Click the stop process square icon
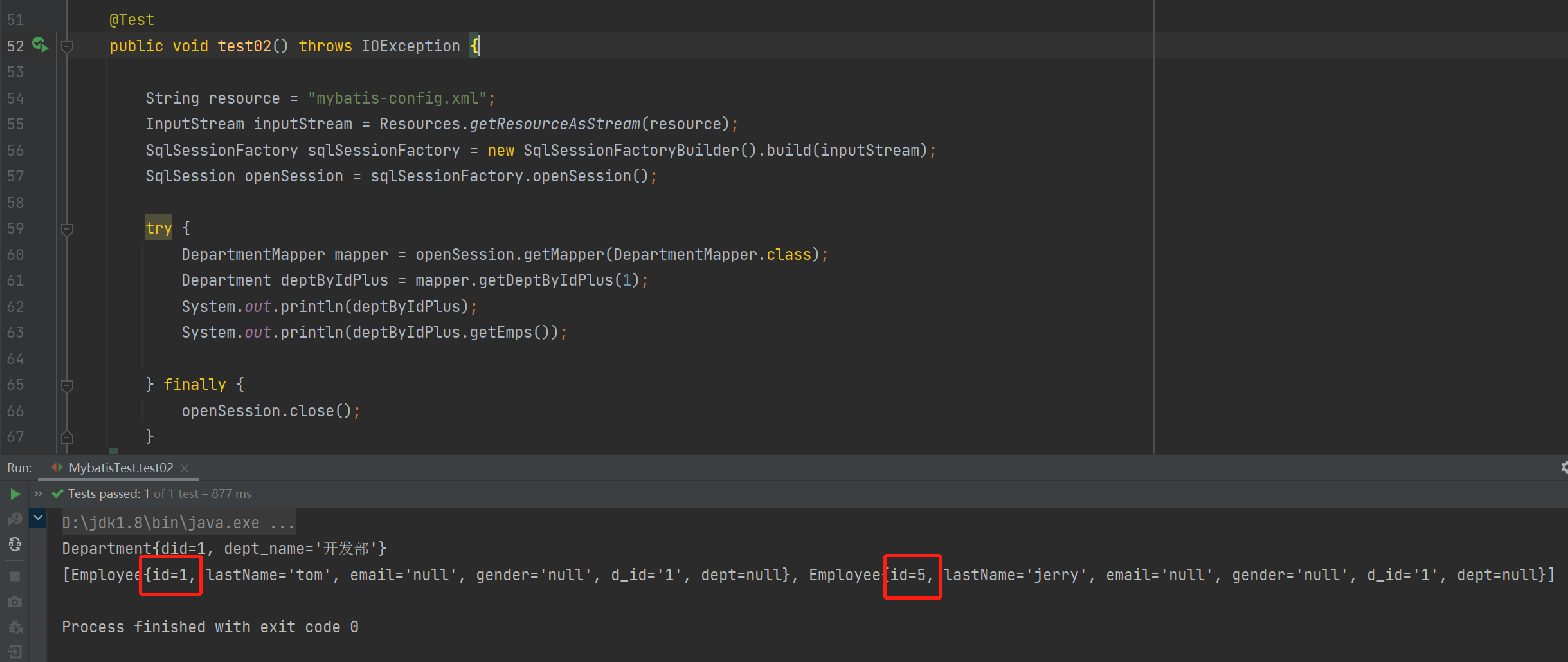The height and width of the screenshot is (662, 1568). click(x=15, y=576)
